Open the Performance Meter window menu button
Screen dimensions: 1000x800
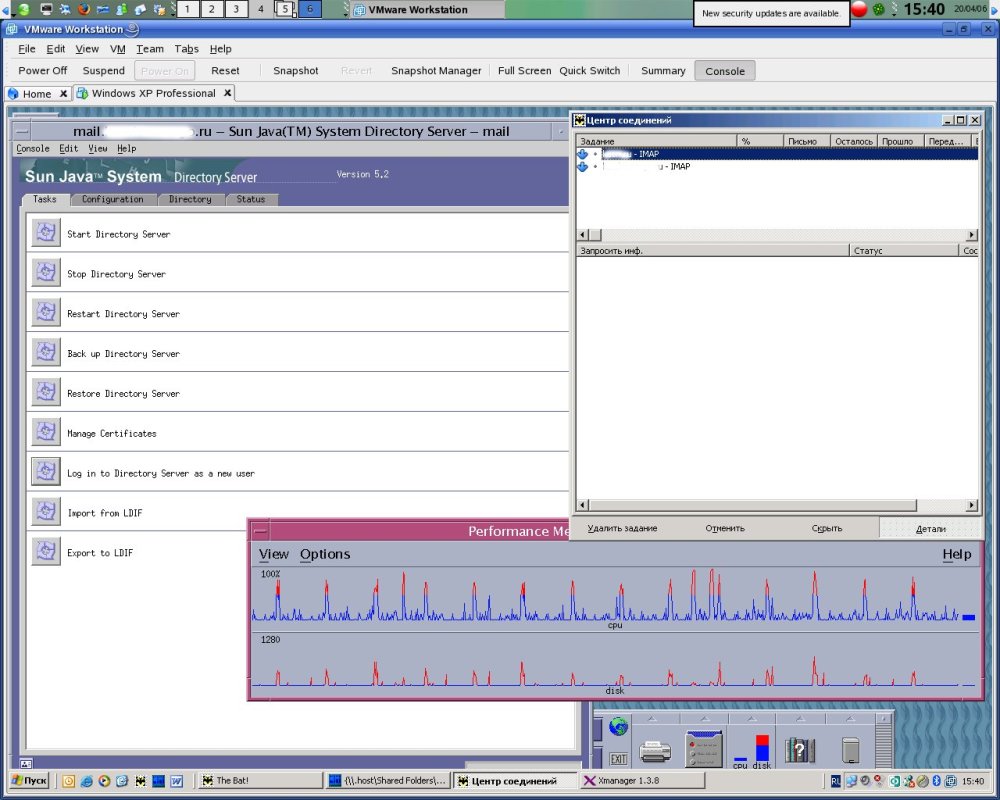click(x=260, y=531)
